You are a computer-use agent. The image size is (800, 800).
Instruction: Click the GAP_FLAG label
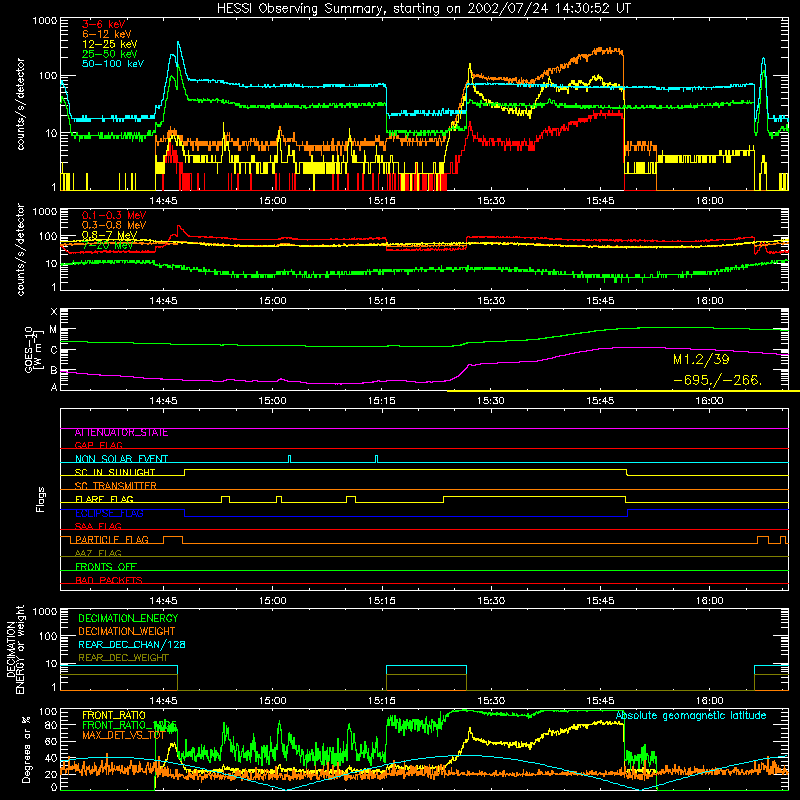[98, 445]
